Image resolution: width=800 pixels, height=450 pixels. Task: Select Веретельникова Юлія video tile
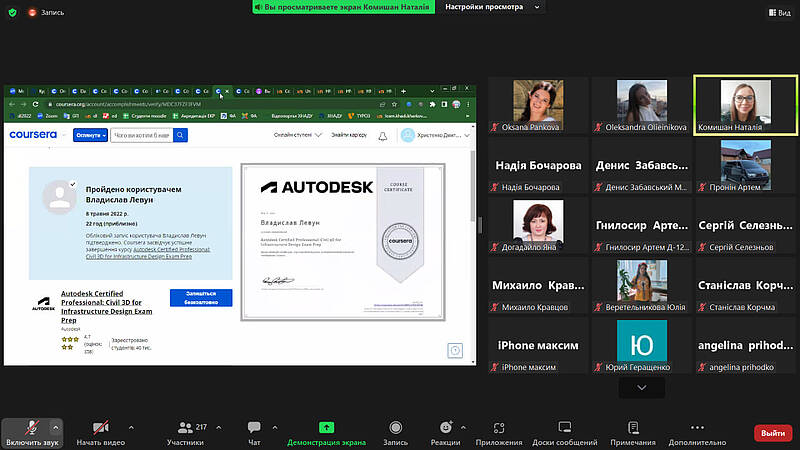[642, 285]
